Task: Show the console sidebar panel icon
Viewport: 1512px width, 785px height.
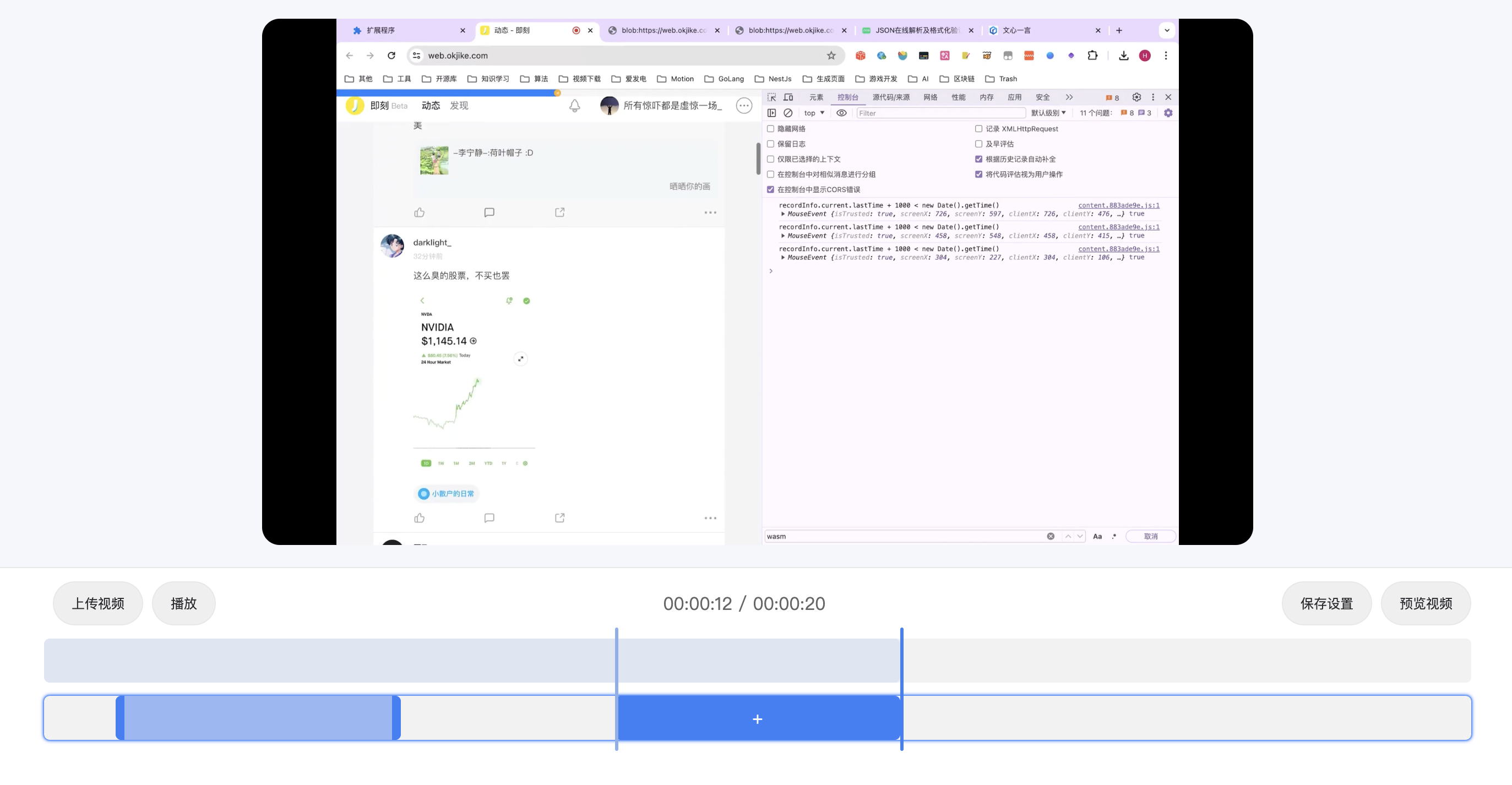Action: coord(772,113)
